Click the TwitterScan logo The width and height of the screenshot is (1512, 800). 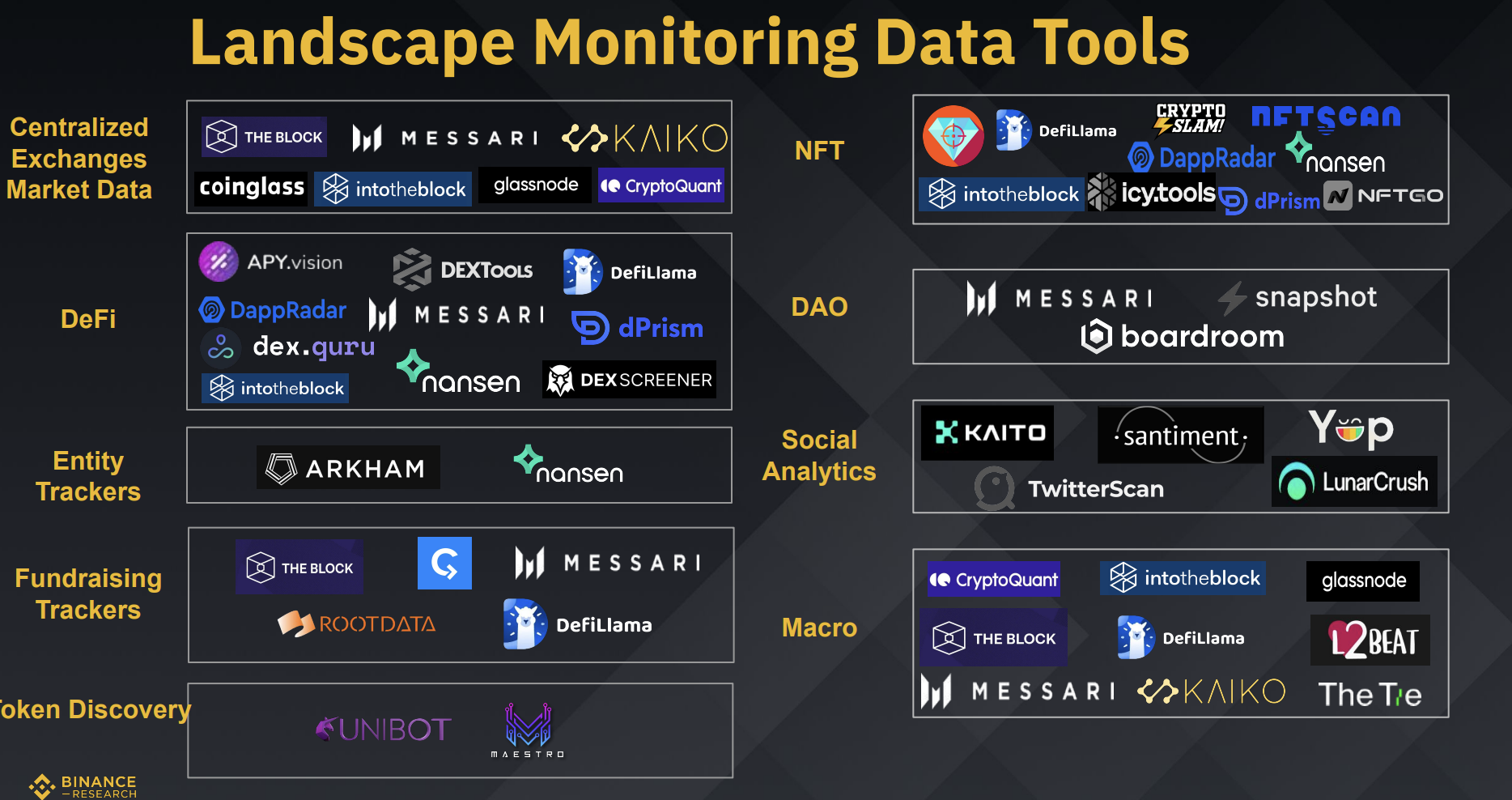pos(1069,488)
